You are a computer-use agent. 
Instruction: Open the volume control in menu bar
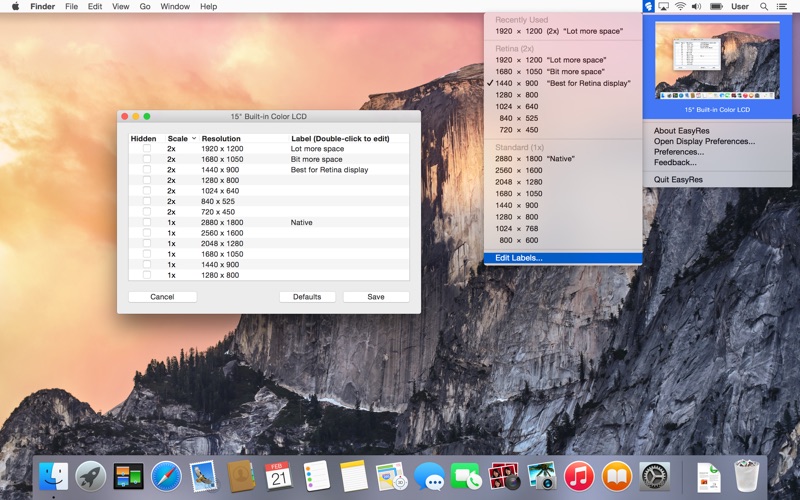(696, 6)
